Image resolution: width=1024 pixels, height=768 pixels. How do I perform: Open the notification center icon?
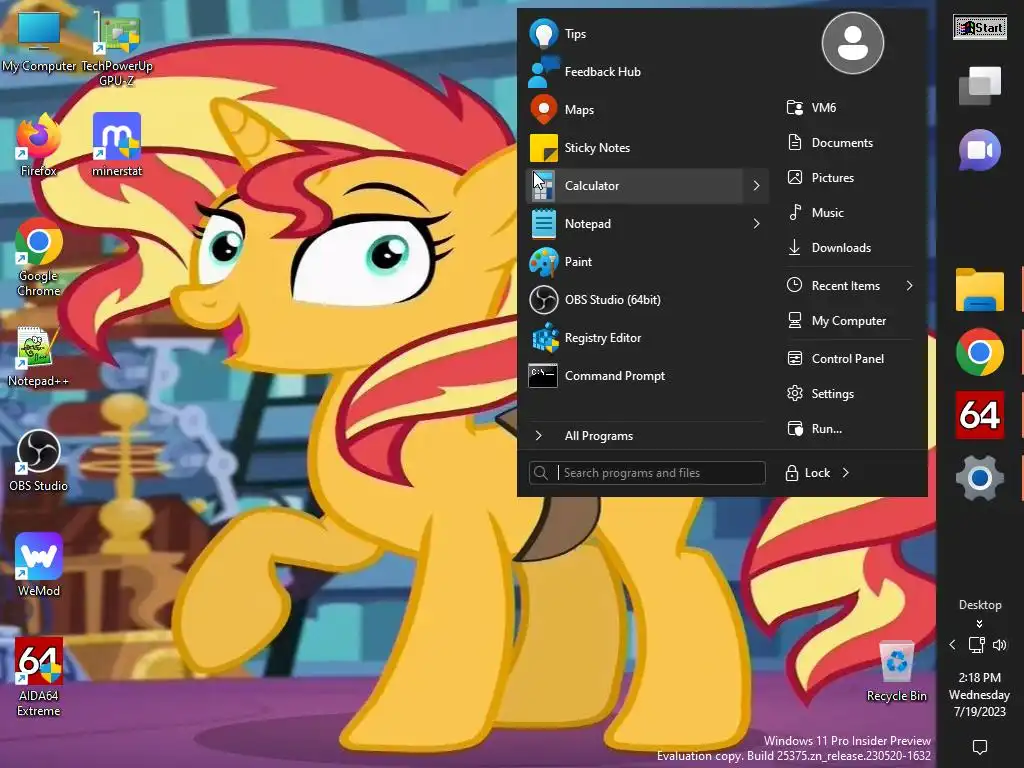click(980, 746)
